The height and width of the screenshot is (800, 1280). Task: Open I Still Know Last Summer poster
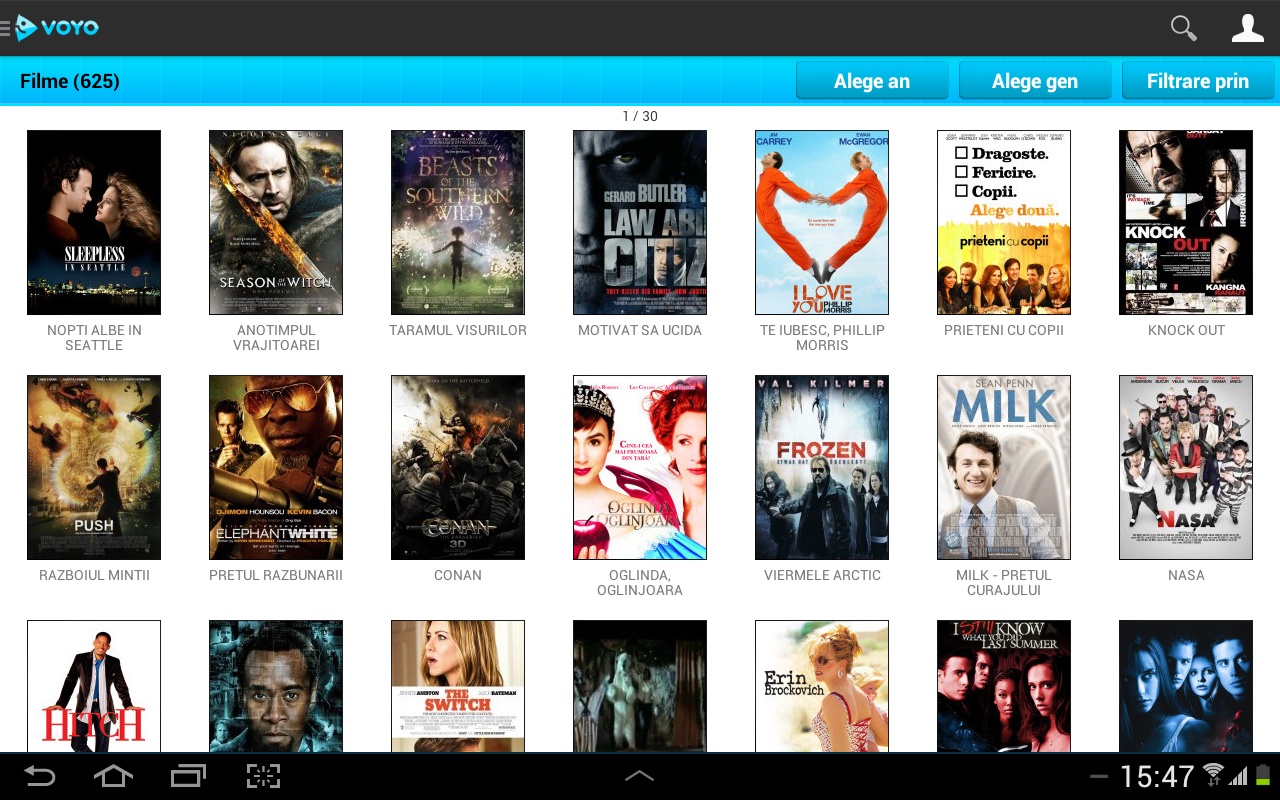pos(1004,686)
